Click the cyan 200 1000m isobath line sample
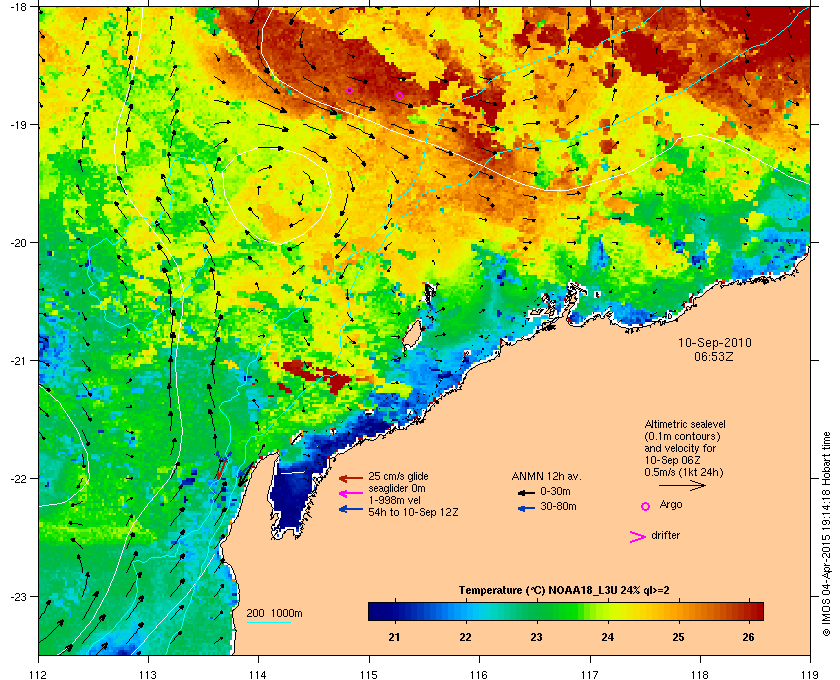Viewport: 840px width, 680px height. click(268, 622)
